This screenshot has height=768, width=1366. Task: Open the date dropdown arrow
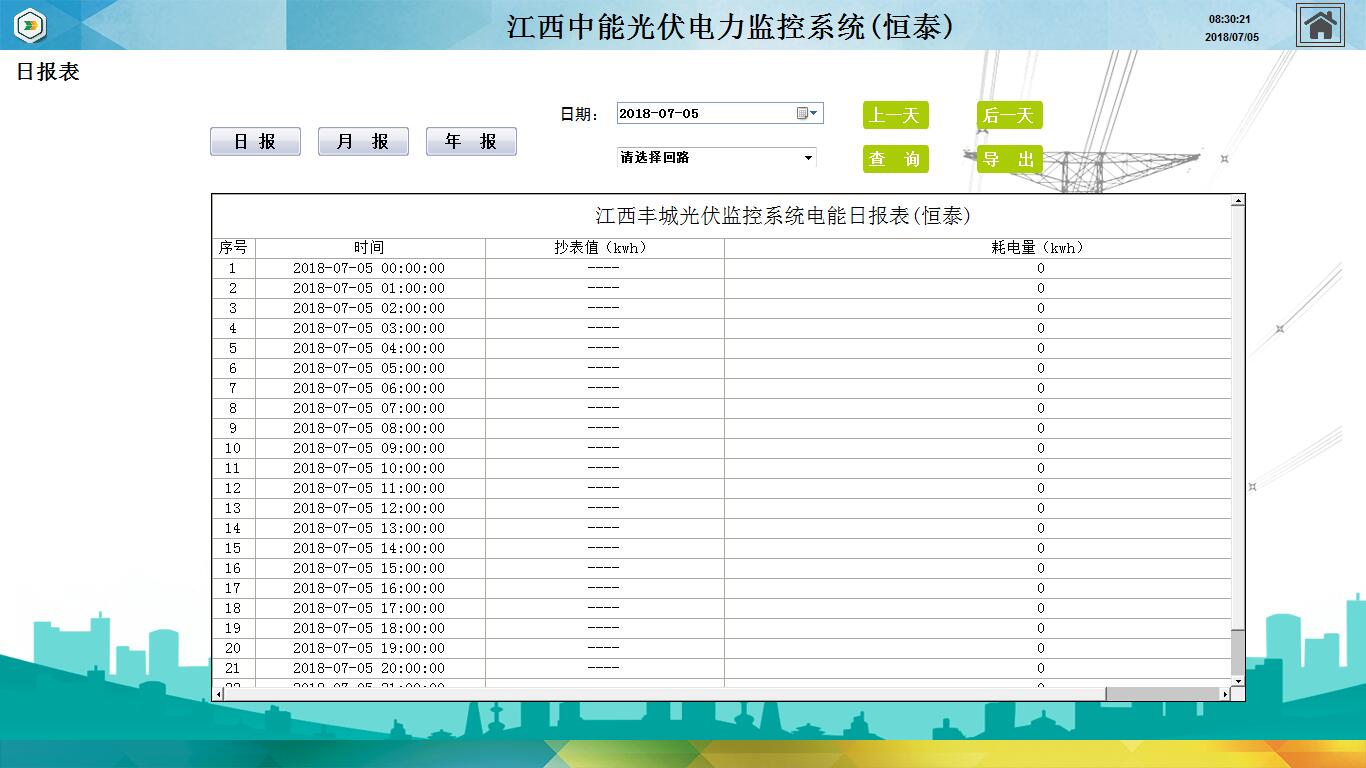tap(814, 113)
